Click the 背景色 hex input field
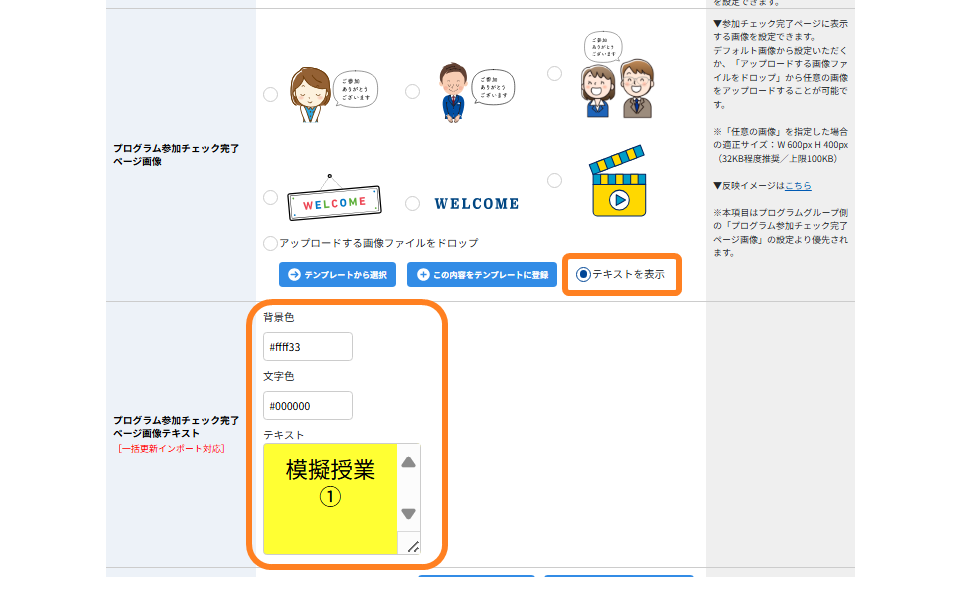Viewport: 965px width, 589px height. (x=308, y=347)
